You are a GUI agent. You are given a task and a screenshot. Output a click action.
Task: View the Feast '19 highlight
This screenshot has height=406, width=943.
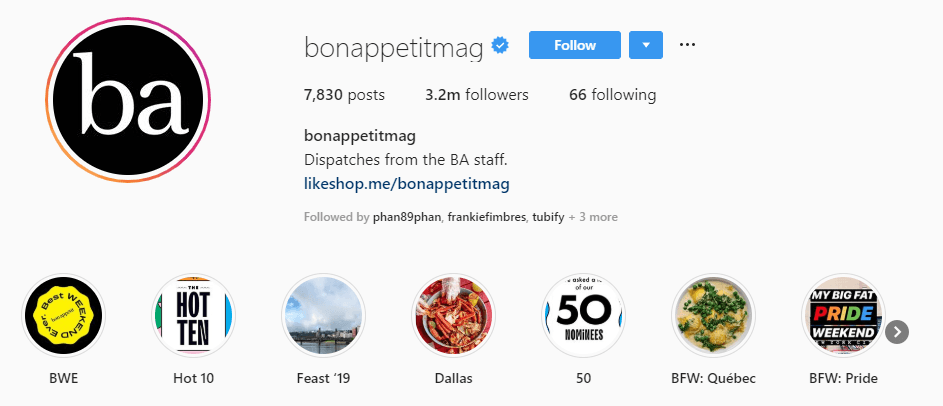tap(323, 317)
